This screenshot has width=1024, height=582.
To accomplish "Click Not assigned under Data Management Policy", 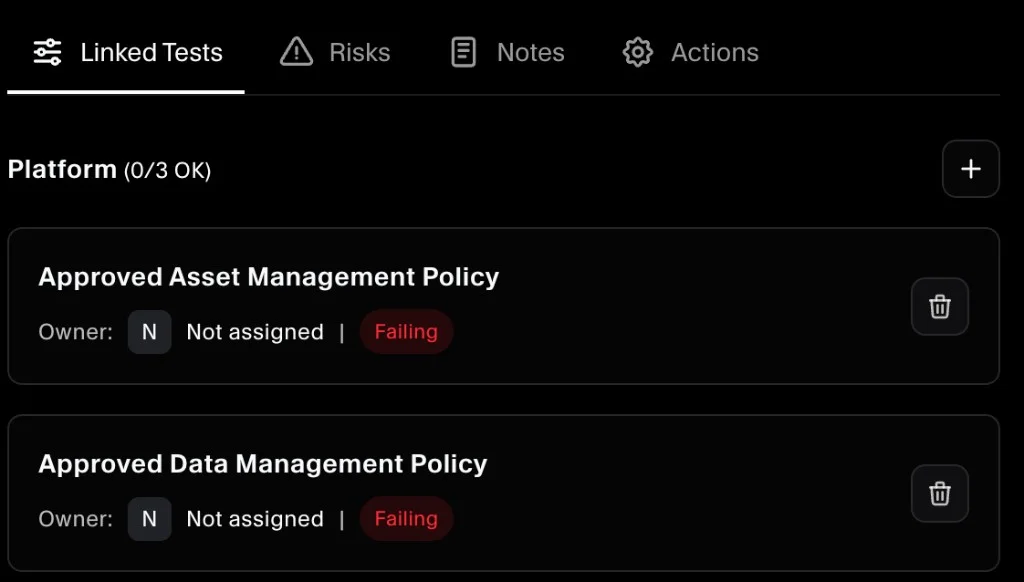I will pos(255,519).
